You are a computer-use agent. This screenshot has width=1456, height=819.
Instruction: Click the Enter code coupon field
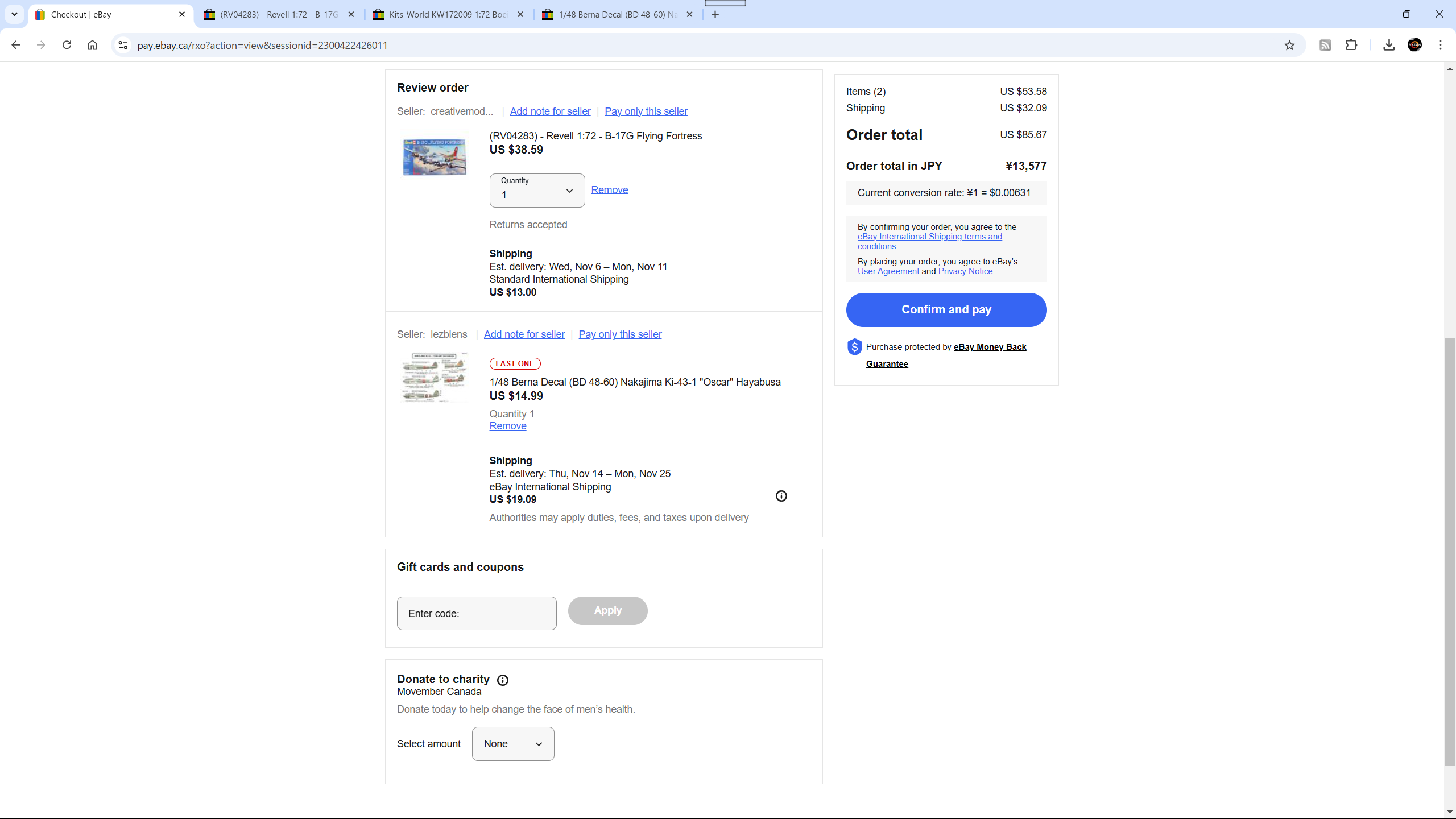point(477,613)
